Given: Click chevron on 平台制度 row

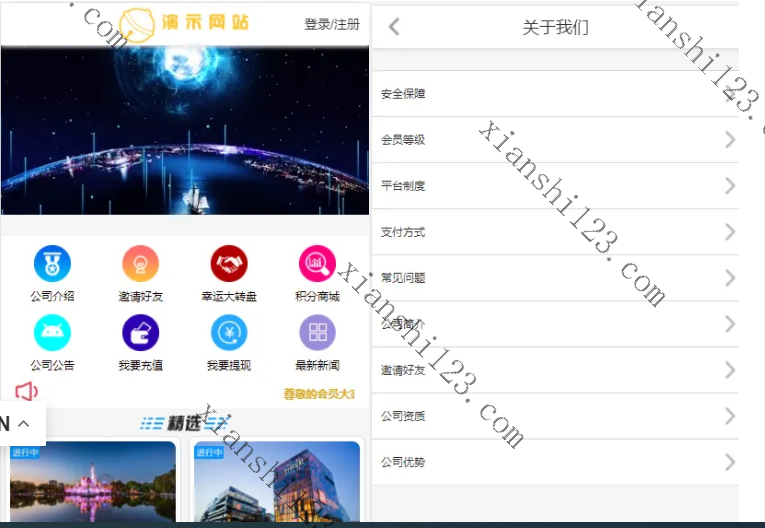Looking at the screenshot, I should 730,186.
